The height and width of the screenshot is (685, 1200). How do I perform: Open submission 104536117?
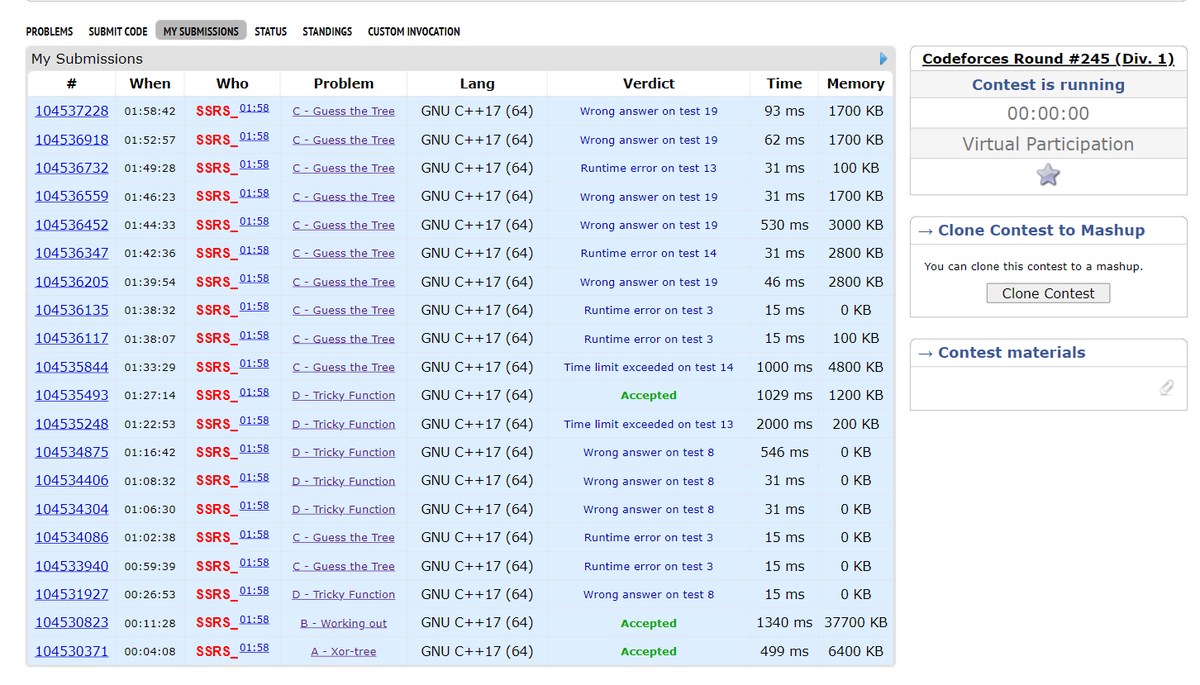(x=72, y=338)
